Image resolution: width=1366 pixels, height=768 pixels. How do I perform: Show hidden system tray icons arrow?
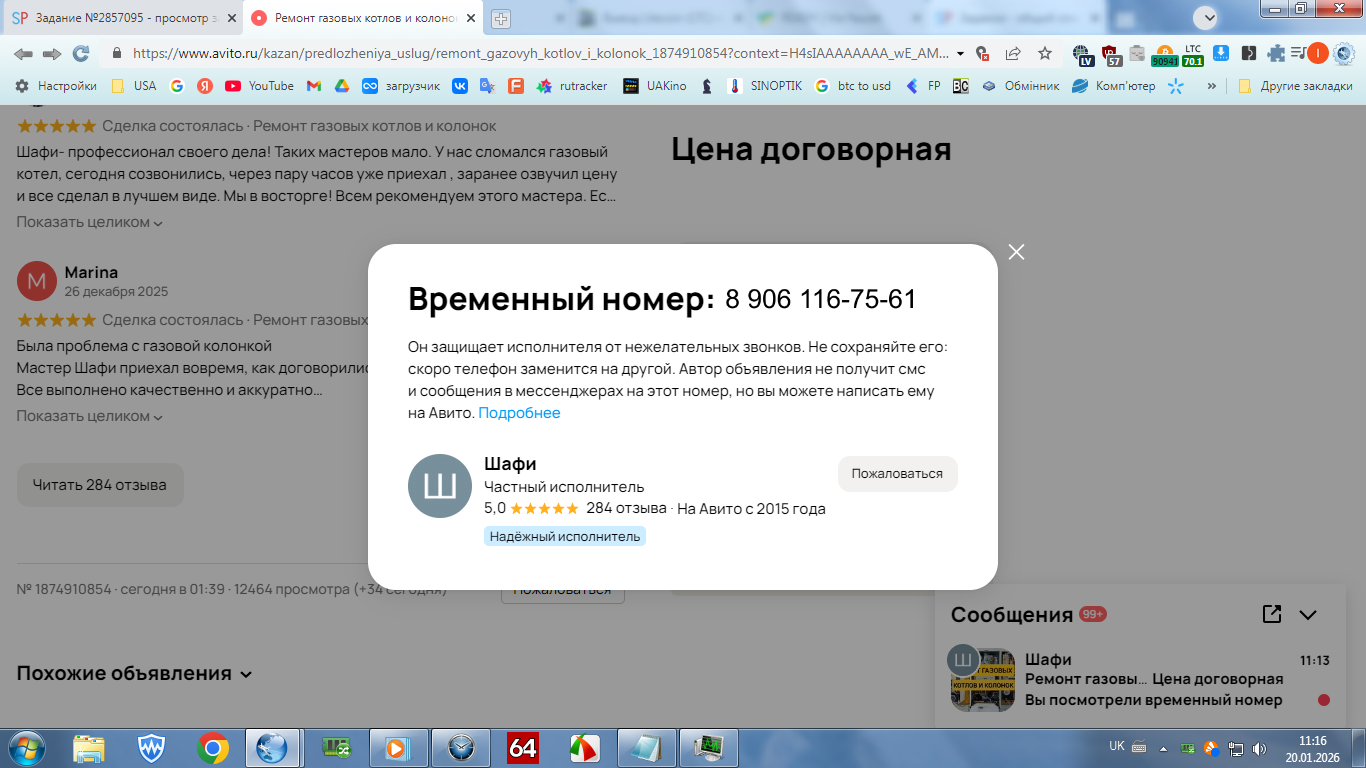pyautogui.click(x=1163, y=748)
